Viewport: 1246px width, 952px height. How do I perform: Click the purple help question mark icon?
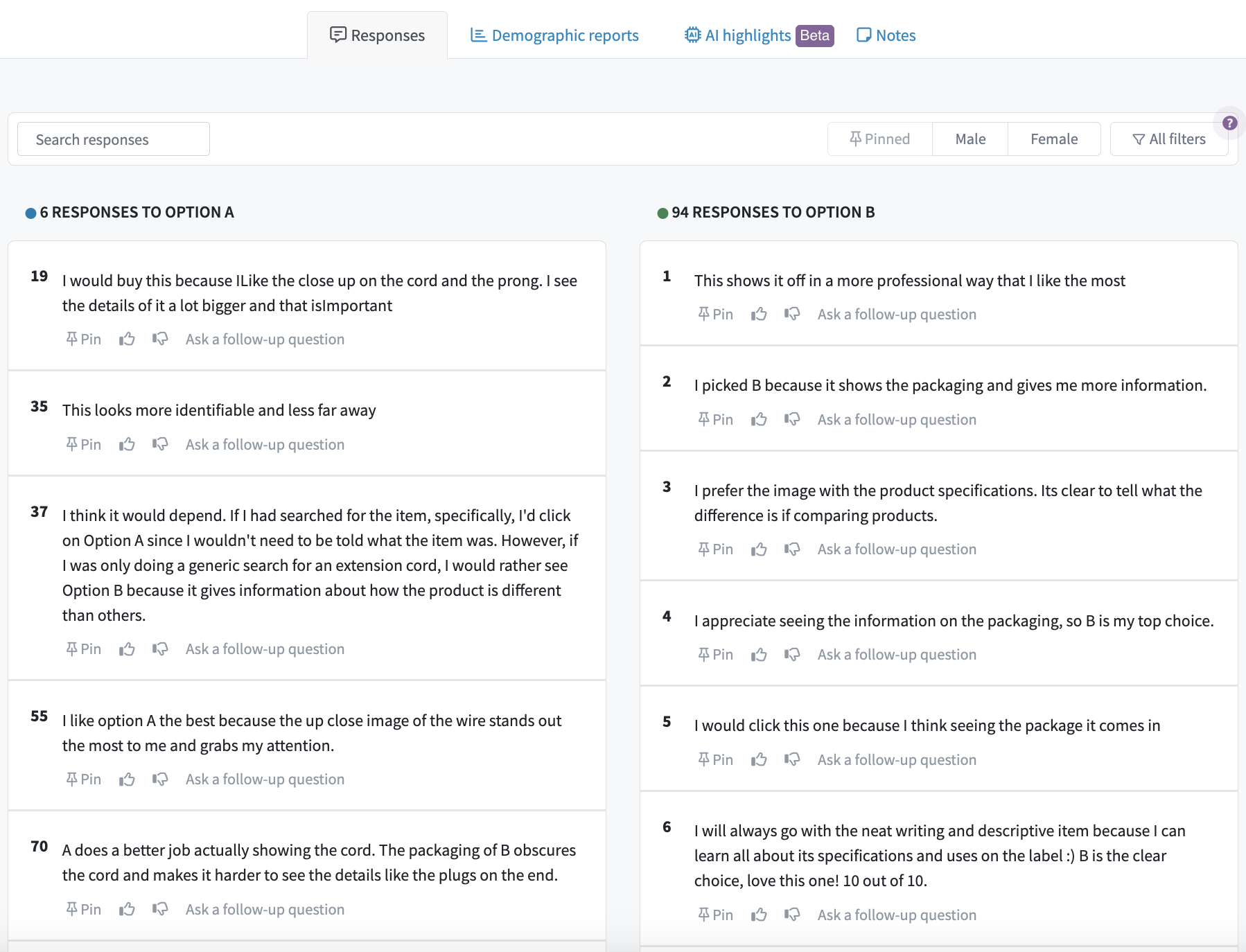tap(1229, 123)
